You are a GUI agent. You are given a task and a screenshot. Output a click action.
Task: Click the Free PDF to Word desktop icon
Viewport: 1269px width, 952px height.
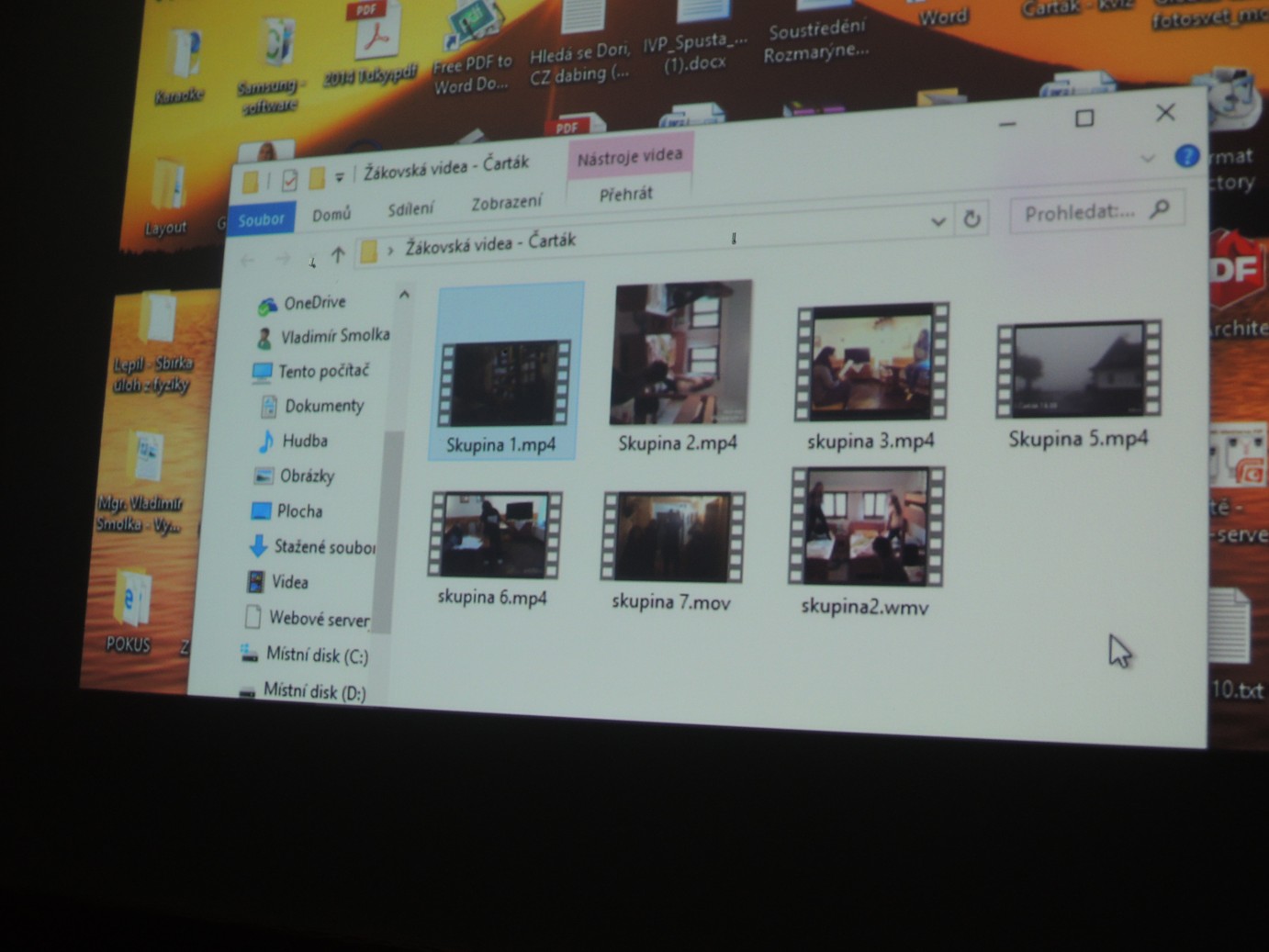tap(473, 48)
